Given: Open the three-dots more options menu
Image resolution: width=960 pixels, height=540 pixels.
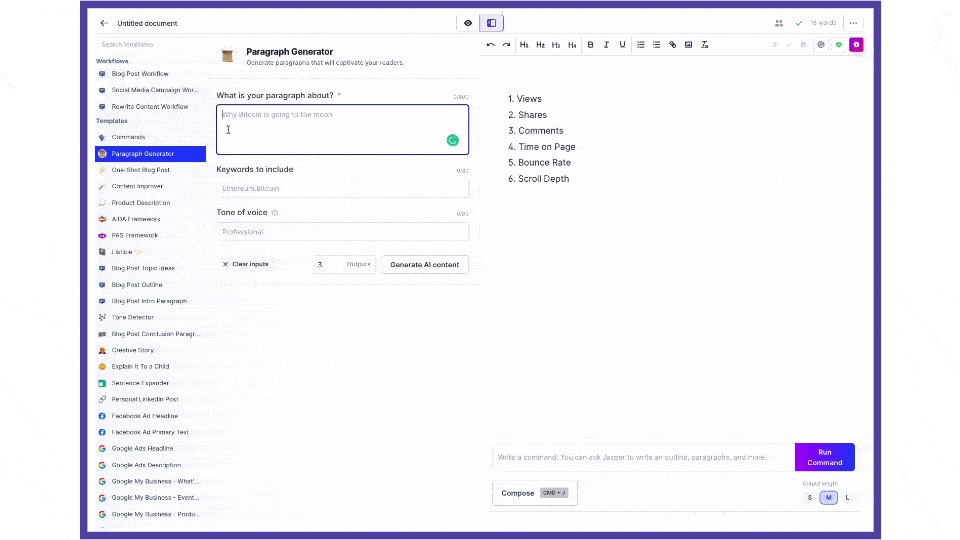Looking at the screenshot, I should click(x=853, y=23).
